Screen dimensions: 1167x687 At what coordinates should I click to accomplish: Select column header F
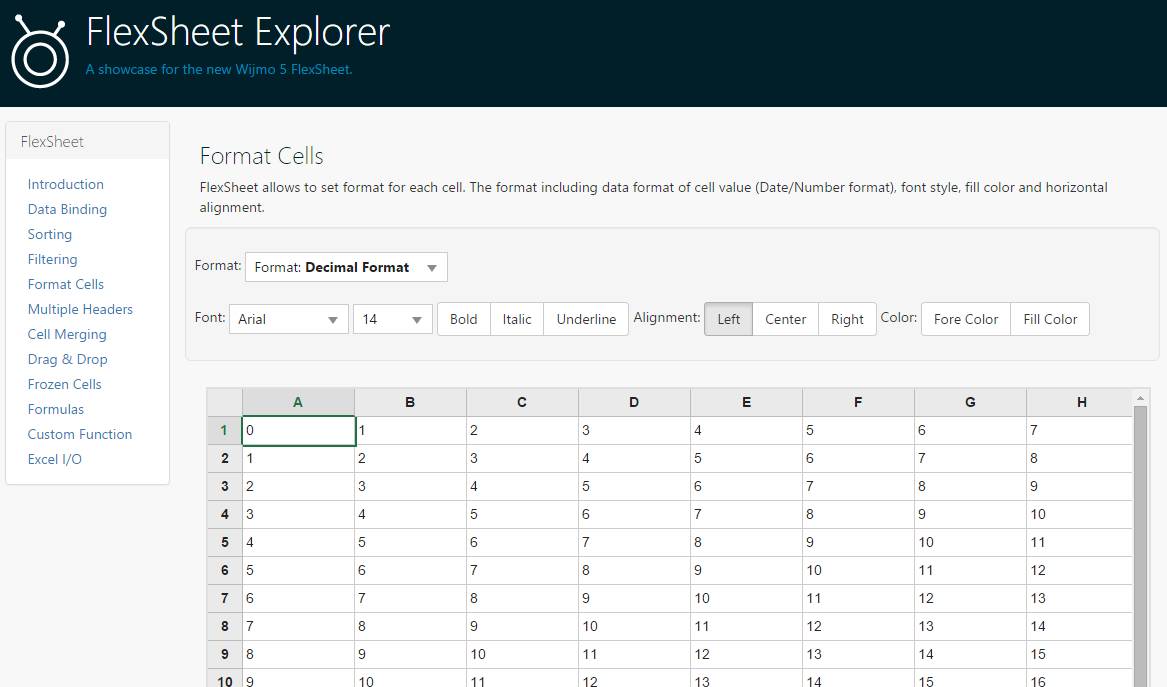pos(858,402)
